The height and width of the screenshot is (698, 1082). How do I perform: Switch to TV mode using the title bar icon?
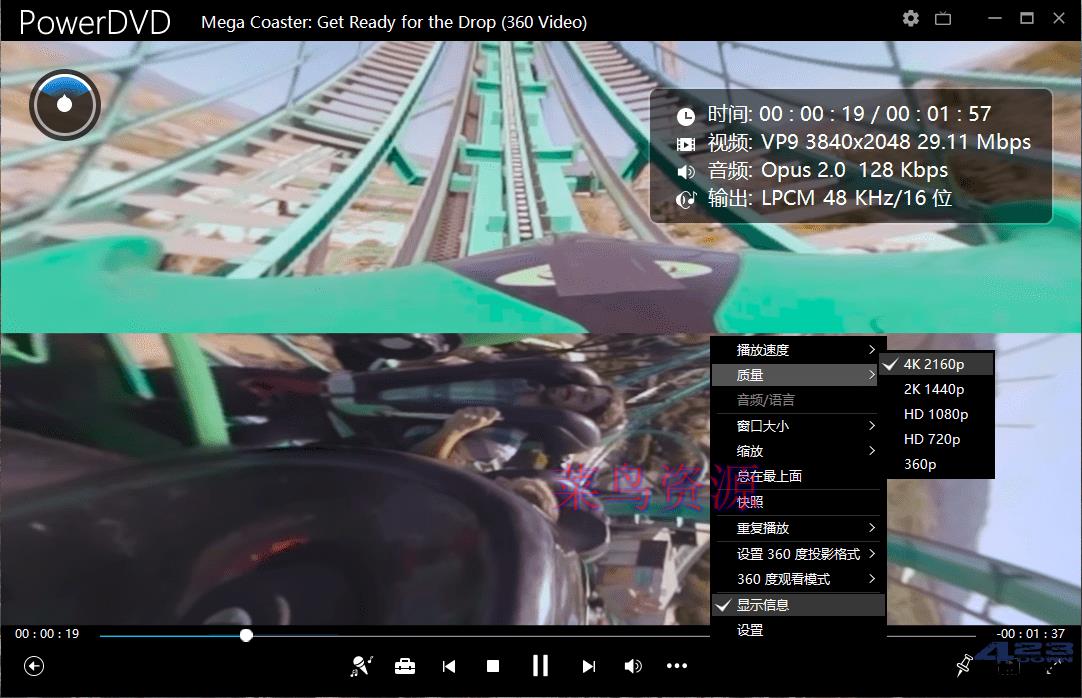pos(943,18)
